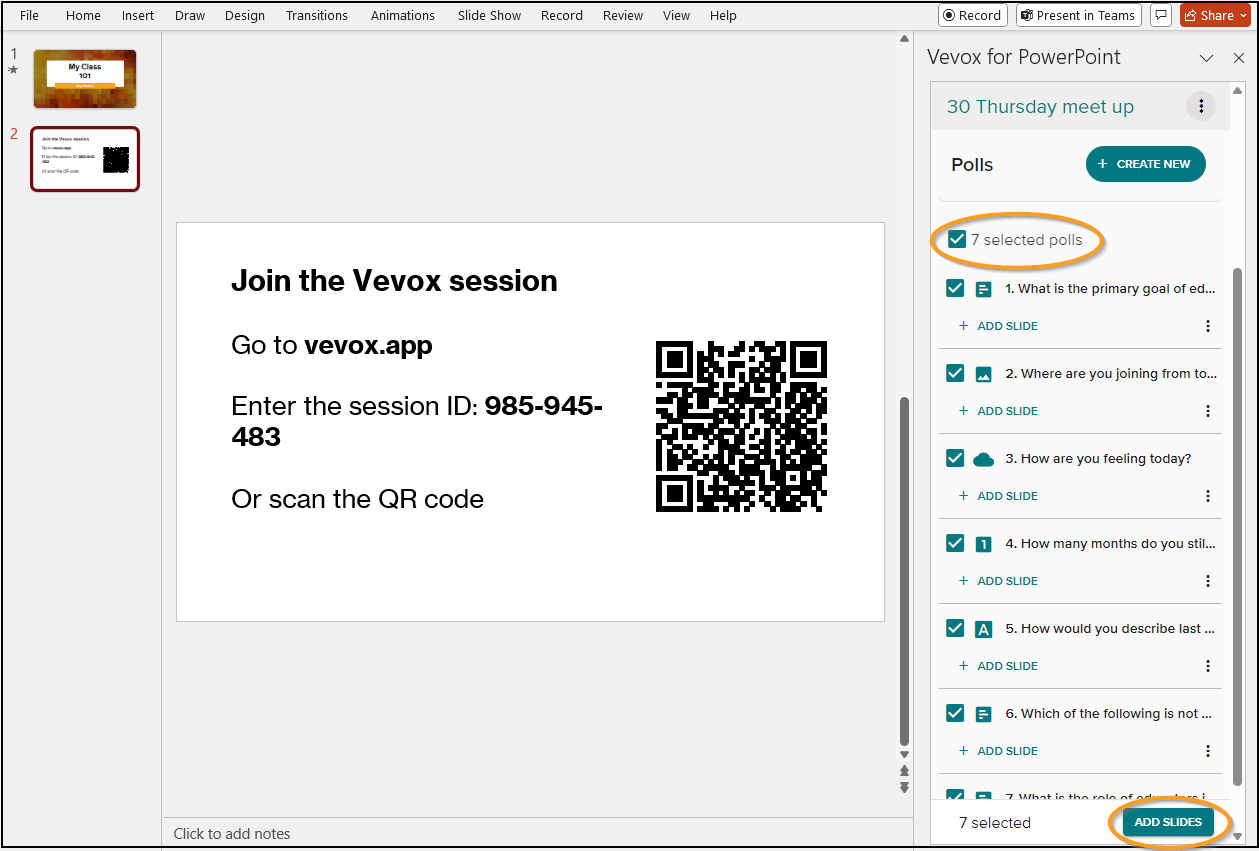Click the Comments icon near the Share button
1259x851 pixels.
pyautogui.click(x=1160, y=15)
